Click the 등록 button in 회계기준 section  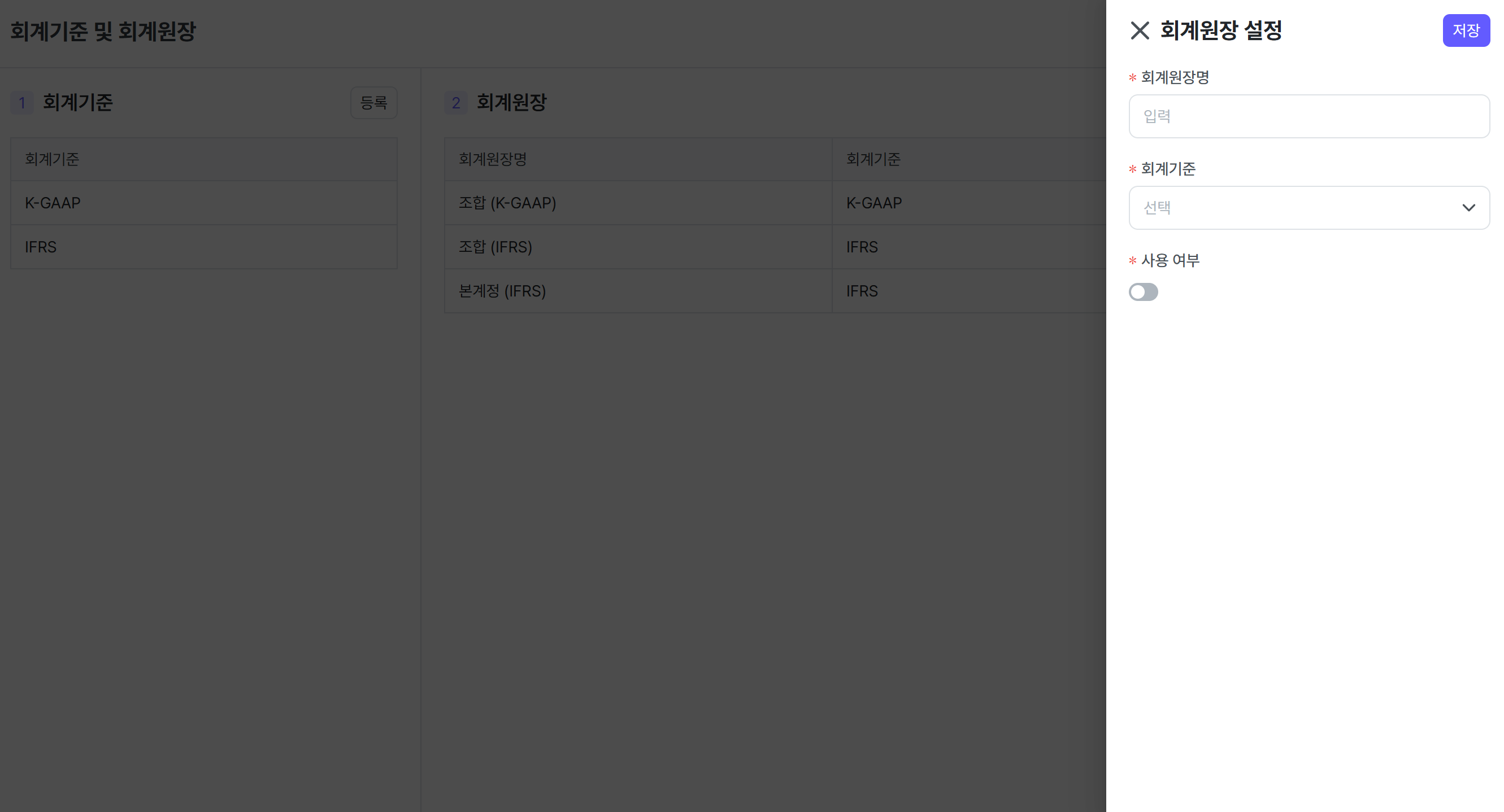click(373, 103)
